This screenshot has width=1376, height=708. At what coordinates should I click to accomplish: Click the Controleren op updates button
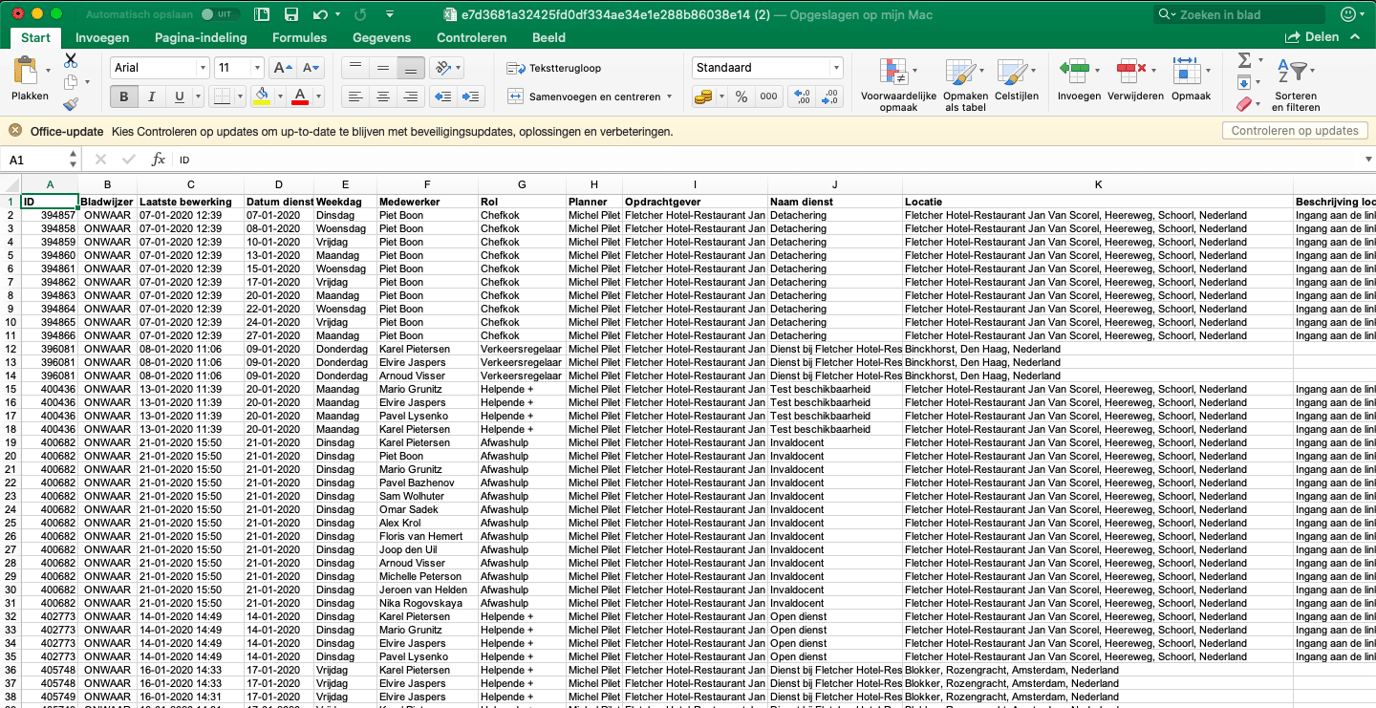click(1294, 131)
